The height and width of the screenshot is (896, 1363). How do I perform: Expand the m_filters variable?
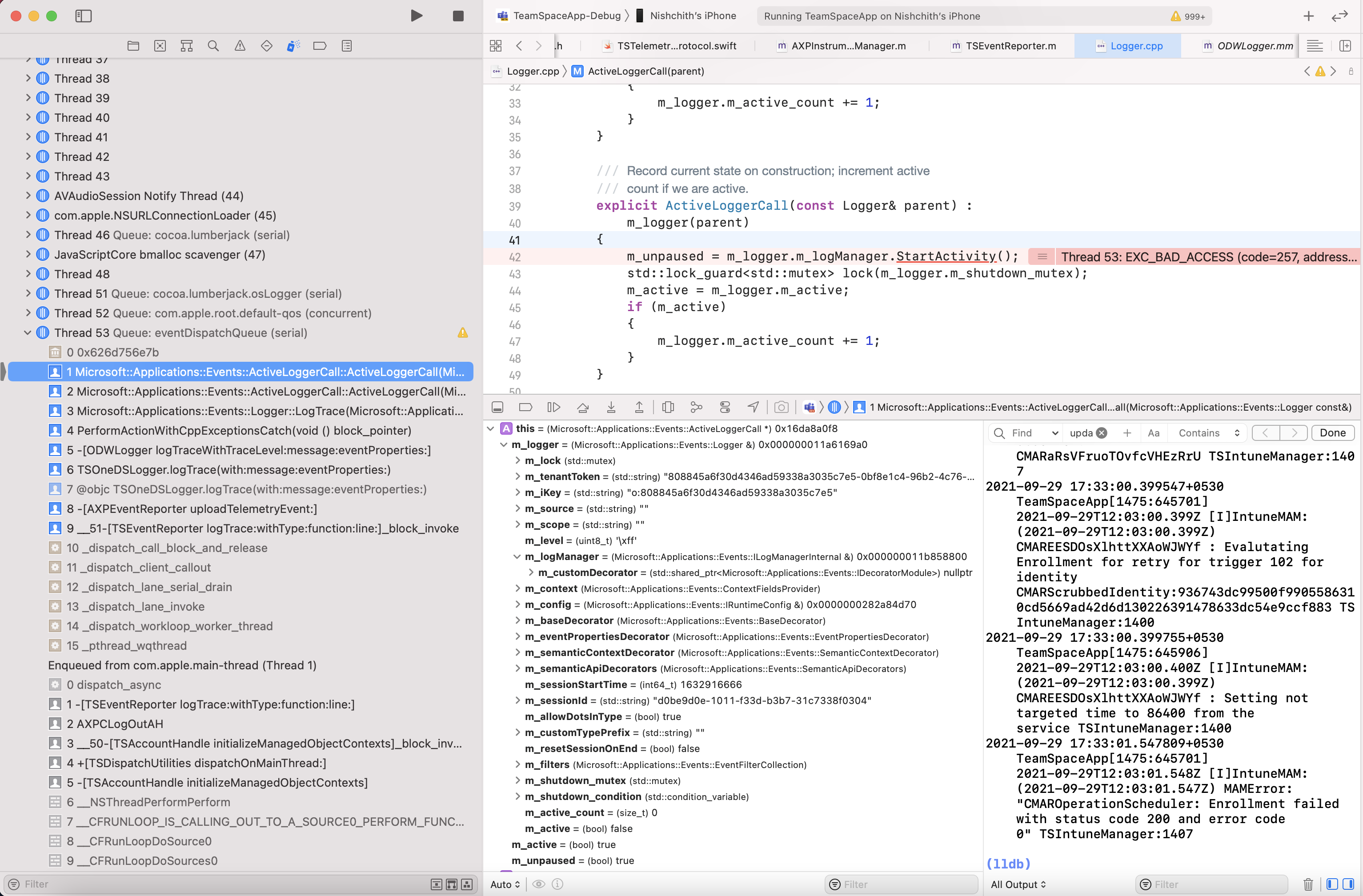coord(517,764)
